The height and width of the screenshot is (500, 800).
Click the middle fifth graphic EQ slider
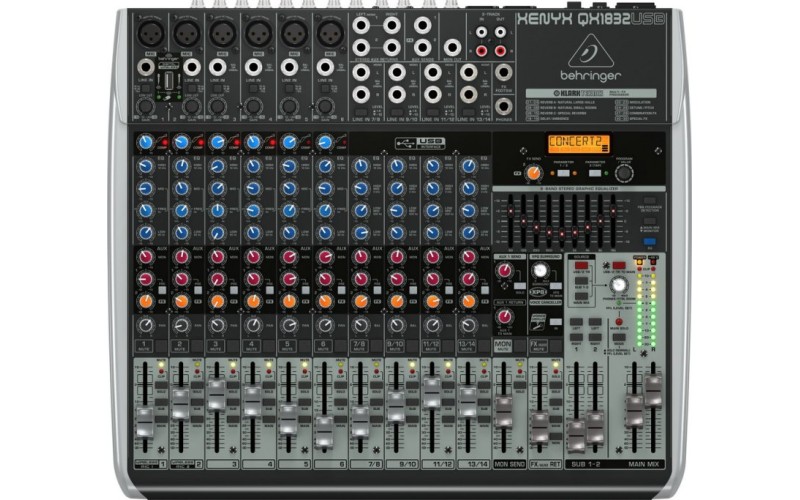coord(562,234)
